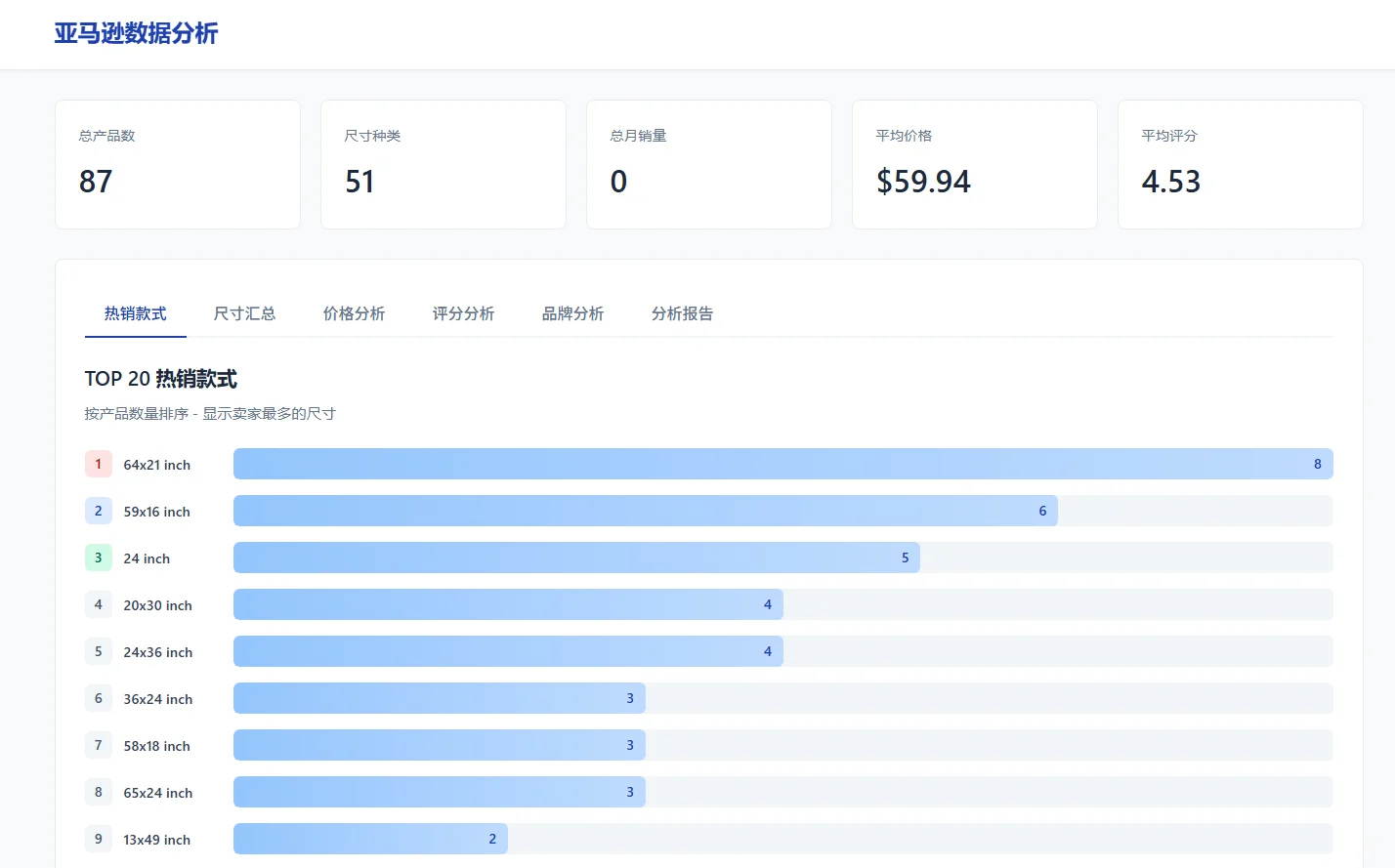Open the 尺寸汇总 tab
This screenshot has width=1395, height=868.
(245, 313)
